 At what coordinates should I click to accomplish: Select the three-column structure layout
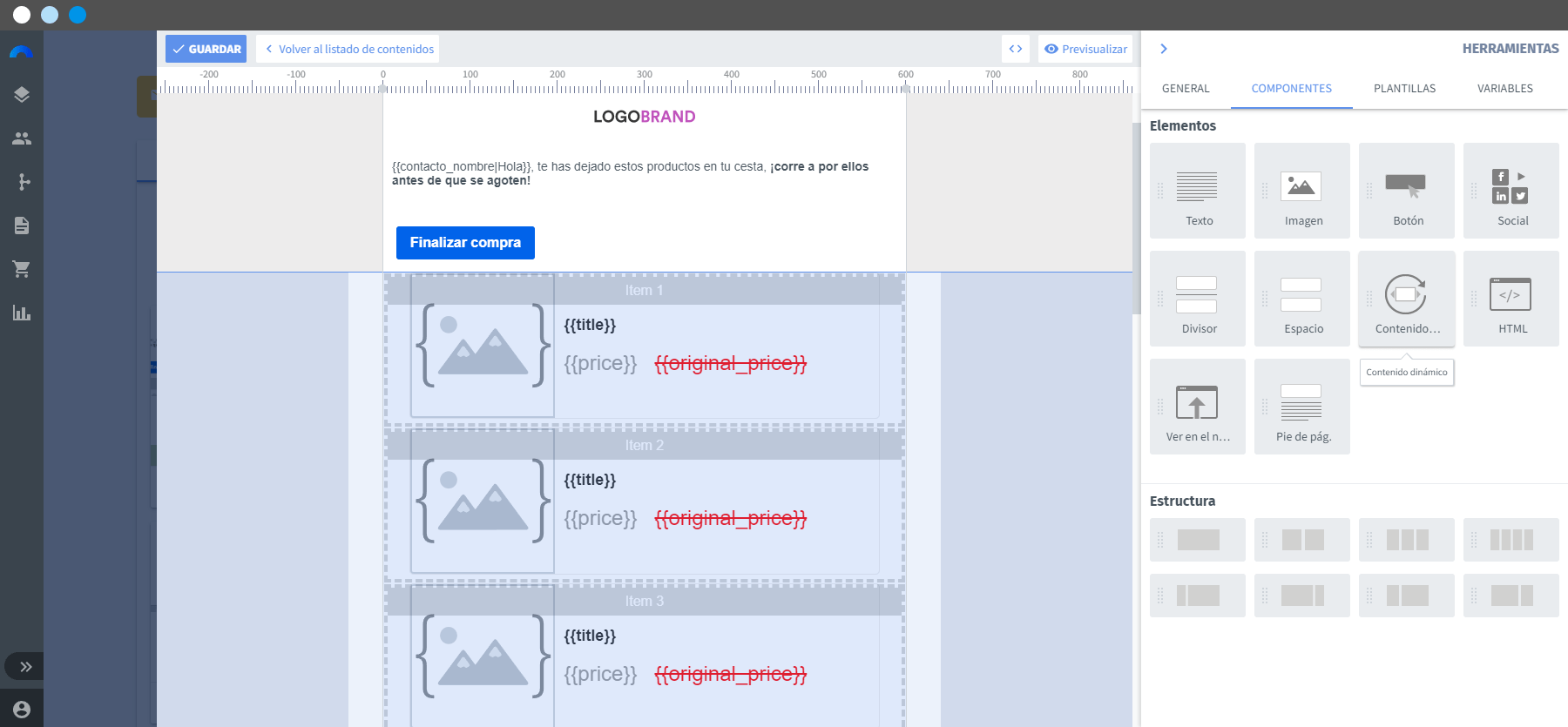[1407, 540]
